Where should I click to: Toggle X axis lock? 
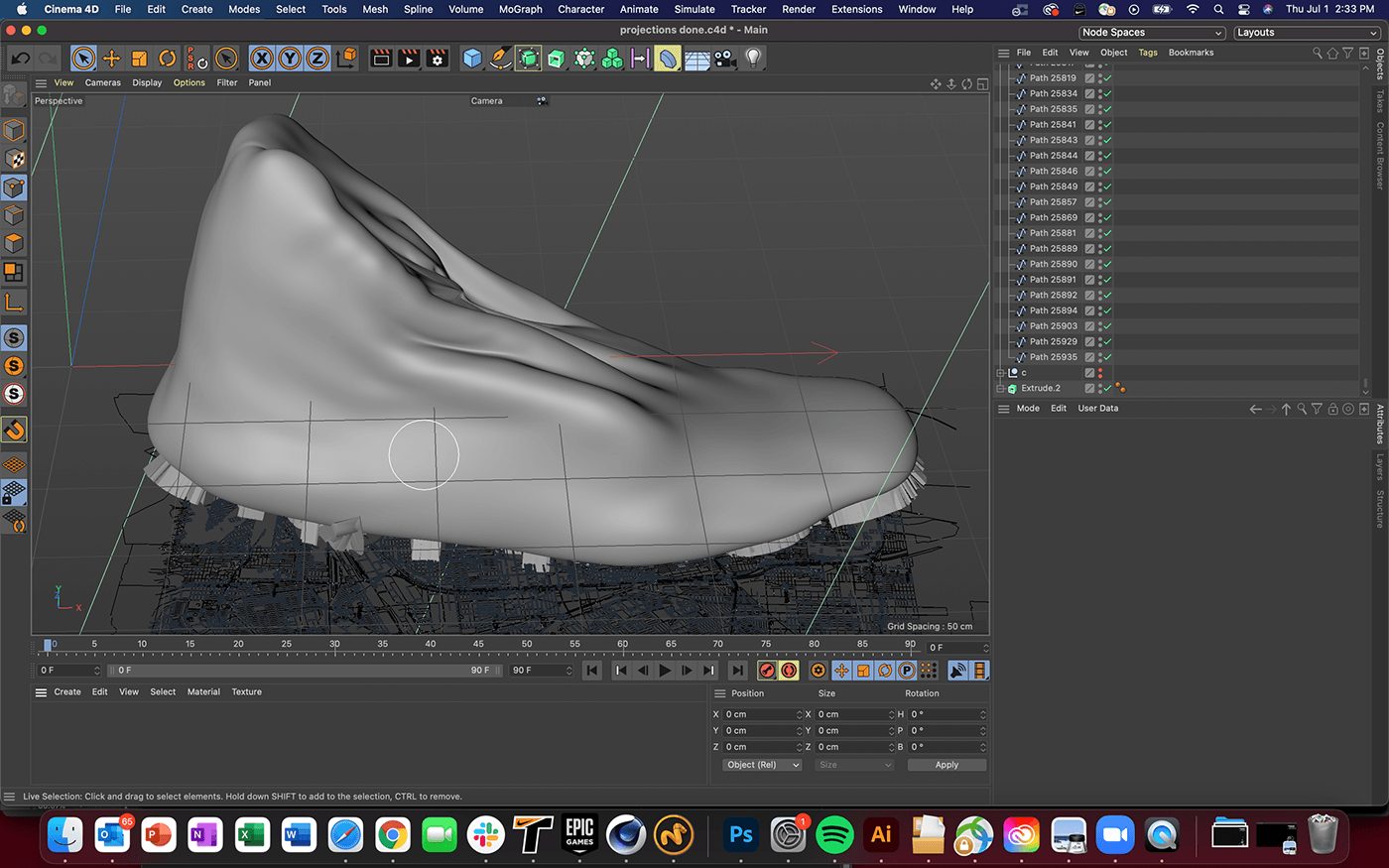click(x=261, y=59)
